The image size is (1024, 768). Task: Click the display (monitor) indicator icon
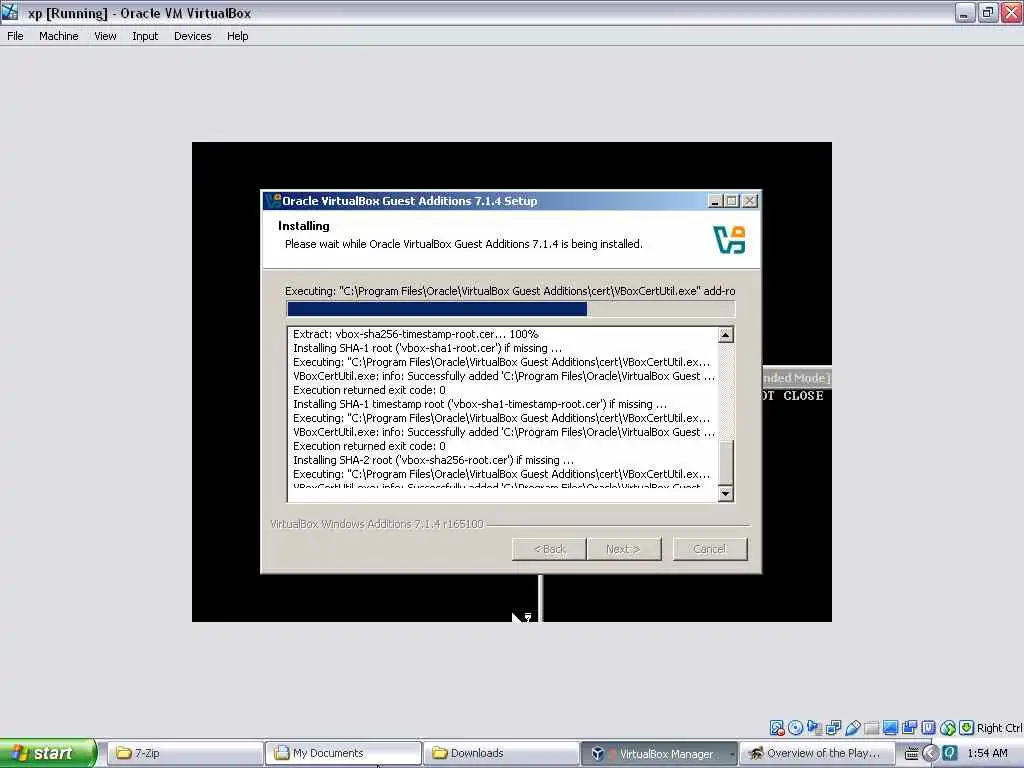[890, 728]
